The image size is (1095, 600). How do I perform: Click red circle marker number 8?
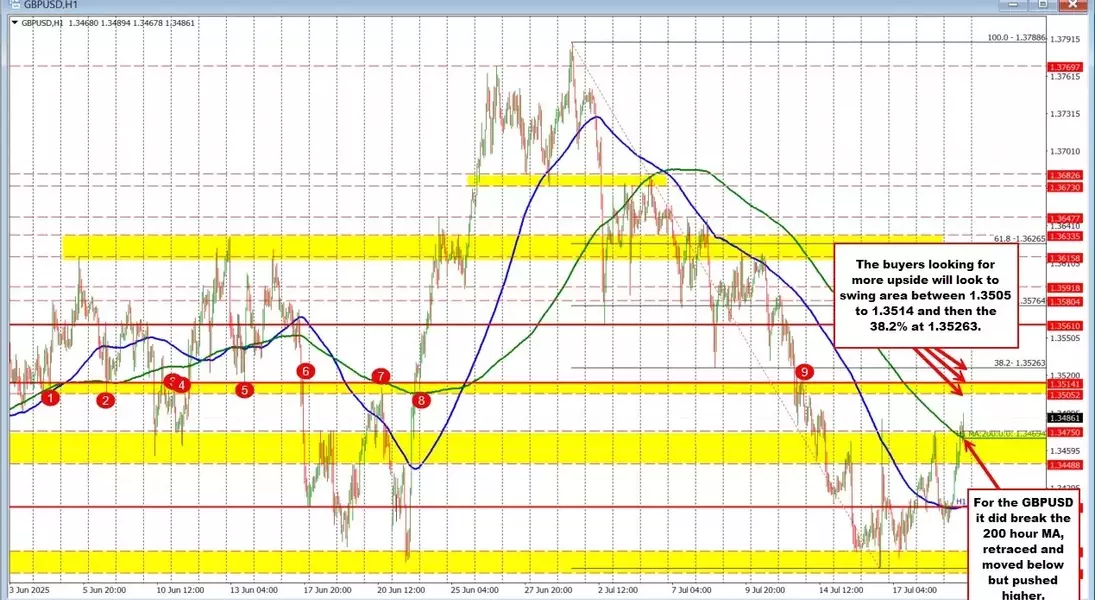[x=421, y=400]
